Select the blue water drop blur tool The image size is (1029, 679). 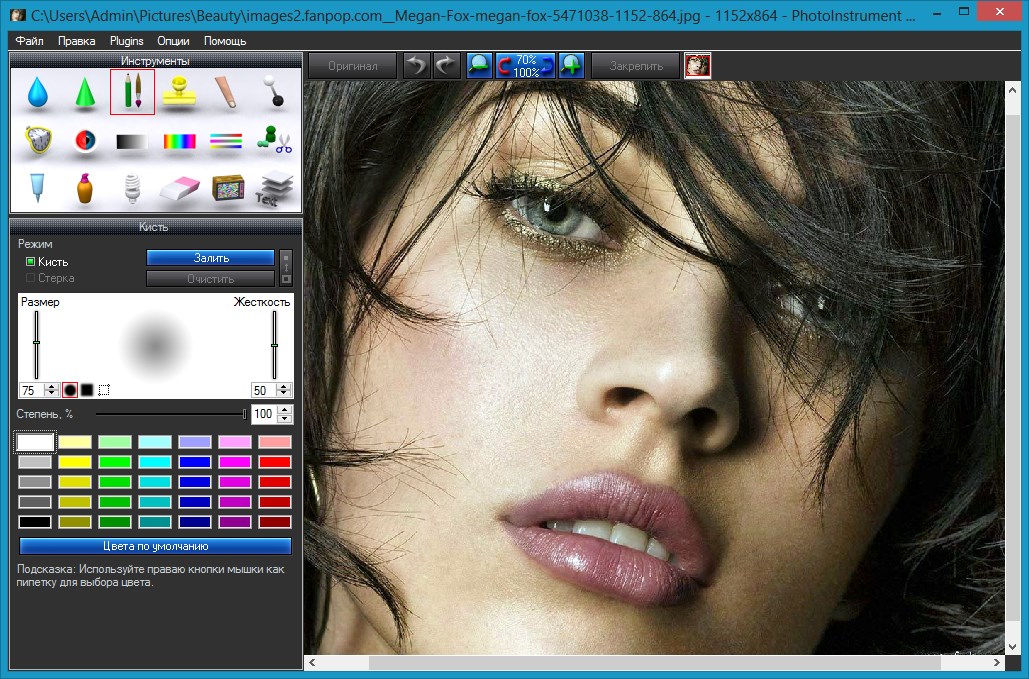point(38,93)
